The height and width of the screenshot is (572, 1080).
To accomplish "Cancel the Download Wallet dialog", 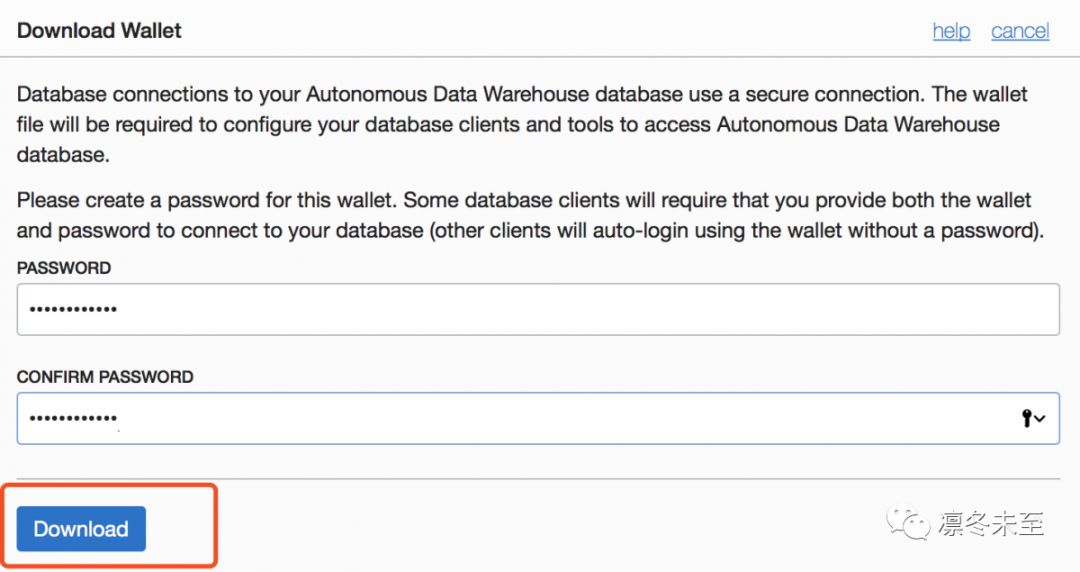I will pos(1020,31).
